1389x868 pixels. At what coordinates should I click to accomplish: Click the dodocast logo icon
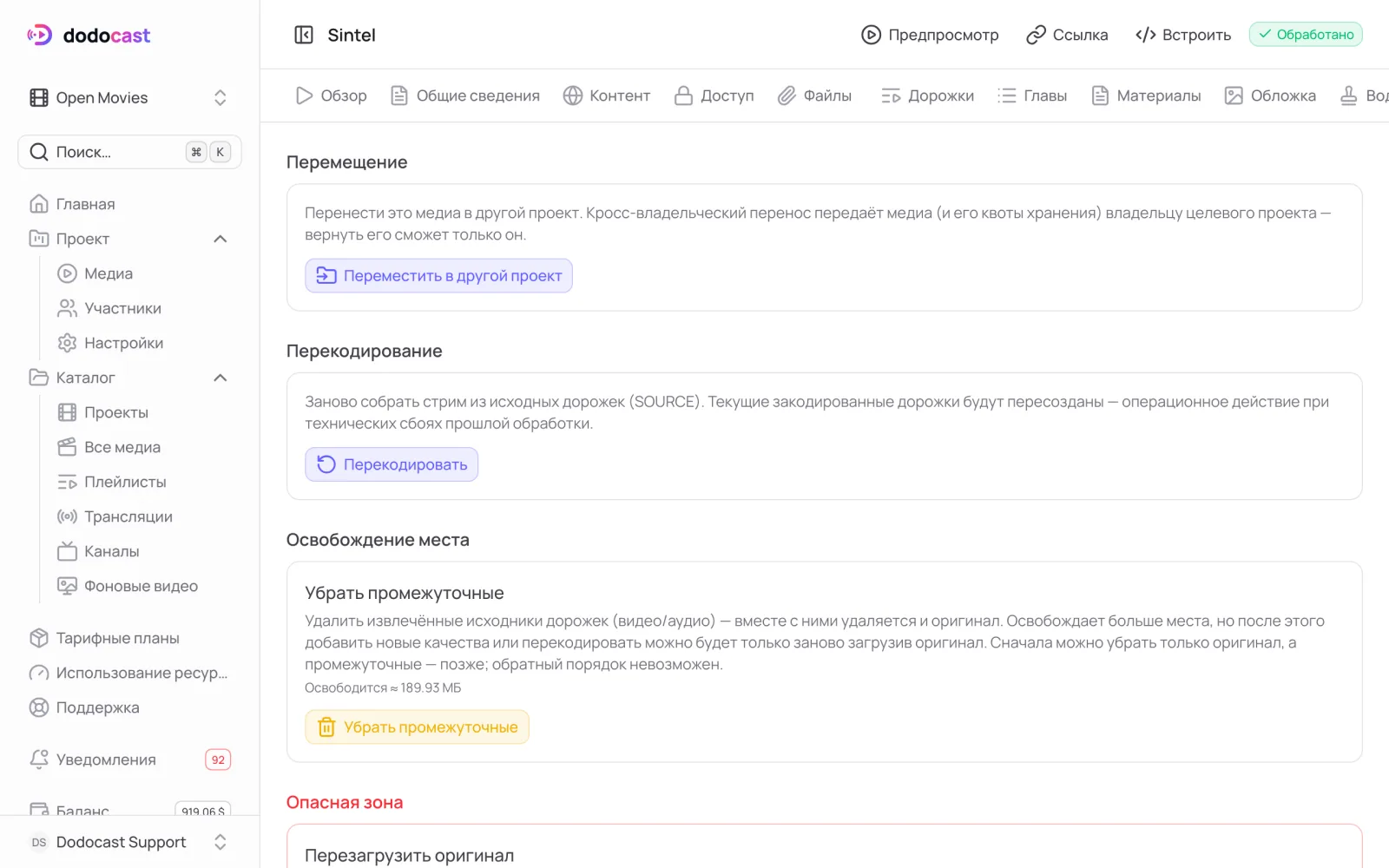[39, 35]
